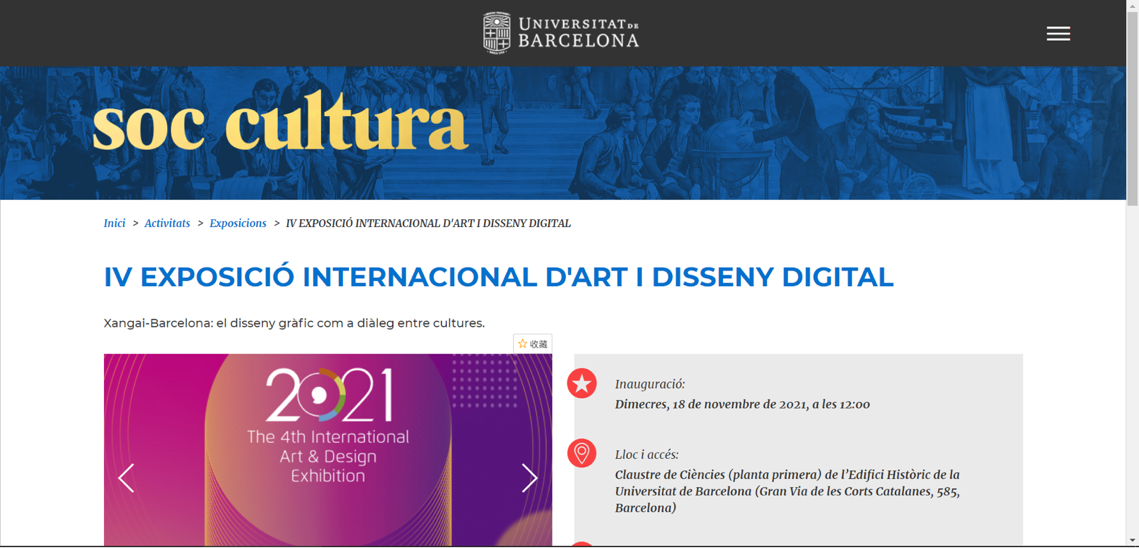Show the previous carousel slide
Screen dimensions: 1139x548
coord(126,478)
